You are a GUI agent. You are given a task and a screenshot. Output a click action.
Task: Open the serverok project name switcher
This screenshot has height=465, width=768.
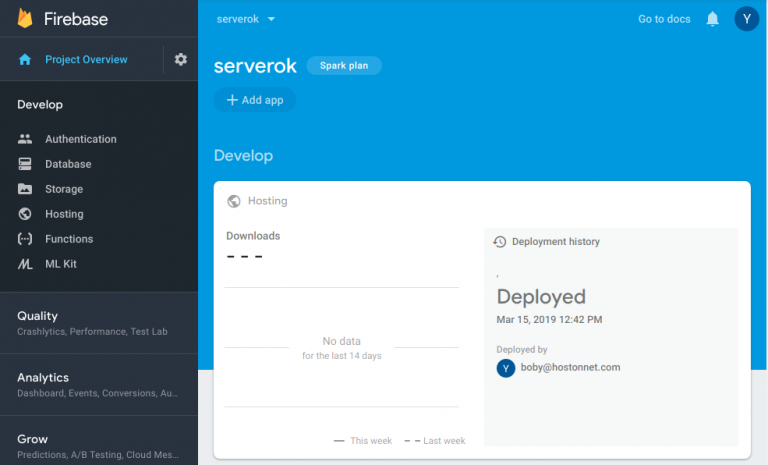238,19
